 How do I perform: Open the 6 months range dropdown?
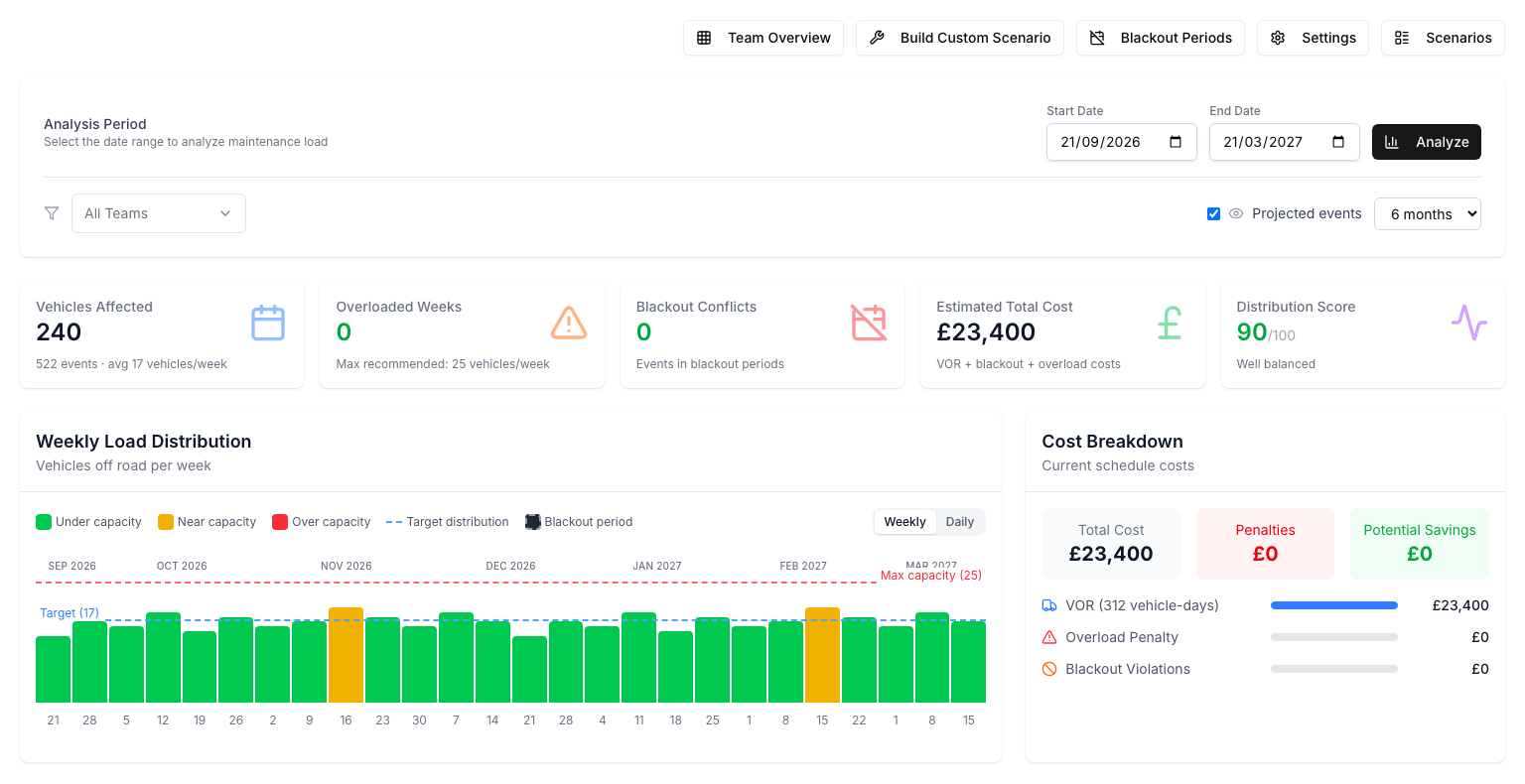tap(1428, 213)
